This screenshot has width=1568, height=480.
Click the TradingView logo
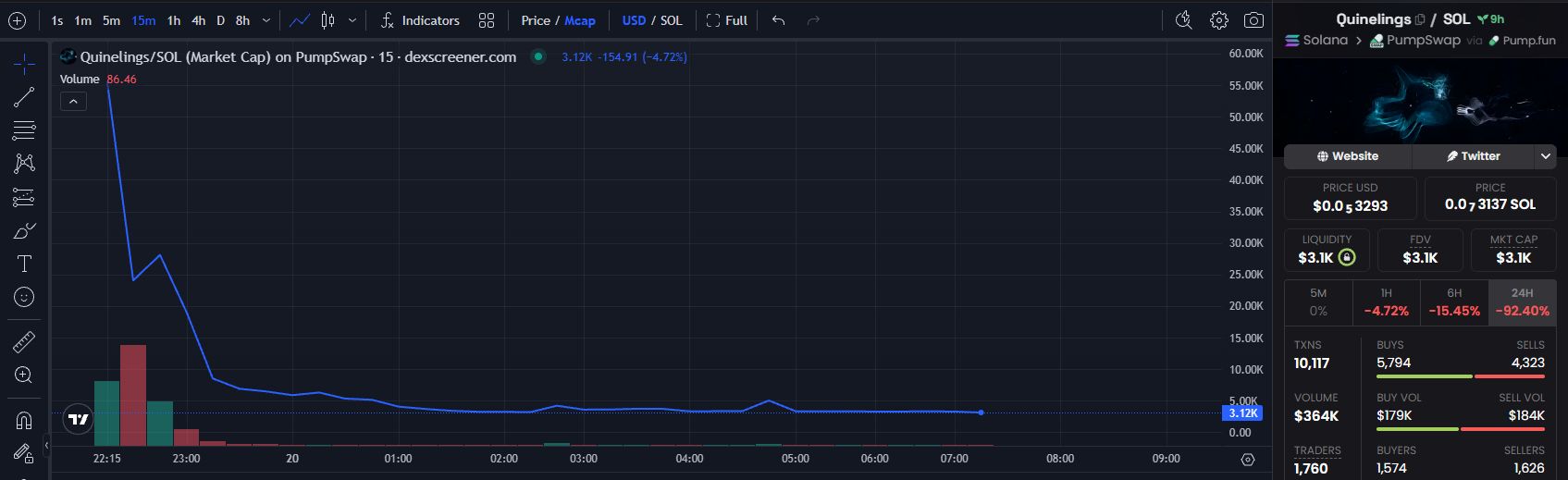pos(80,419)
